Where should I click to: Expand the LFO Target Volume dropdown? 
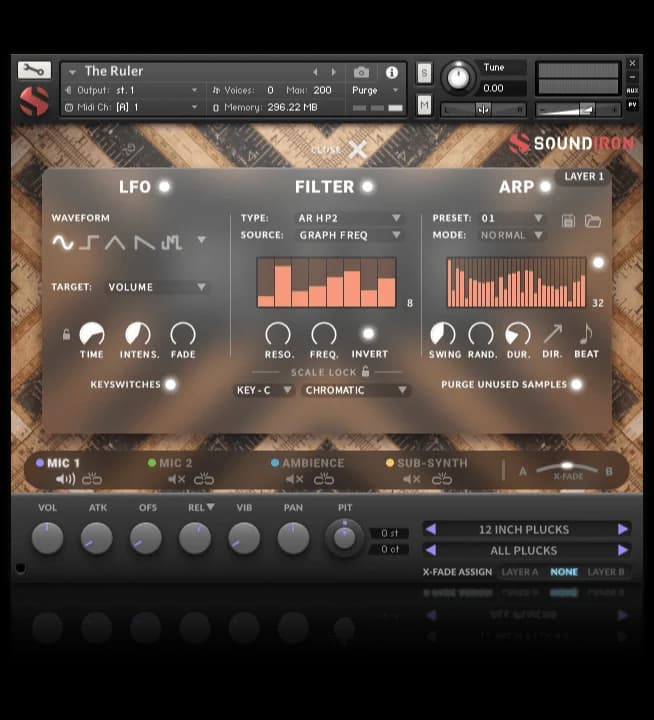point(158,287)
